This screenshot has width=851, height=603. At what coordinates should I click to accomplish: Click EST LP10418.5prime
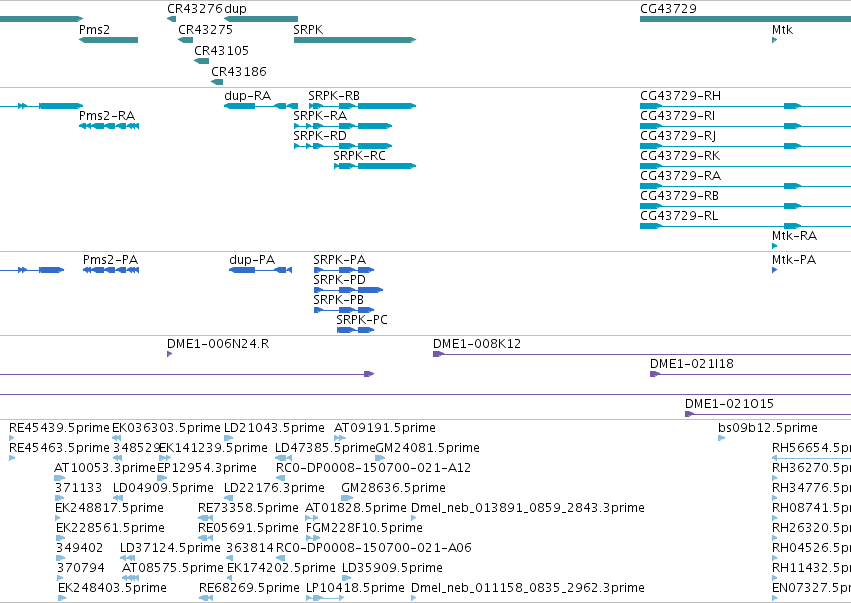(325, 598)
